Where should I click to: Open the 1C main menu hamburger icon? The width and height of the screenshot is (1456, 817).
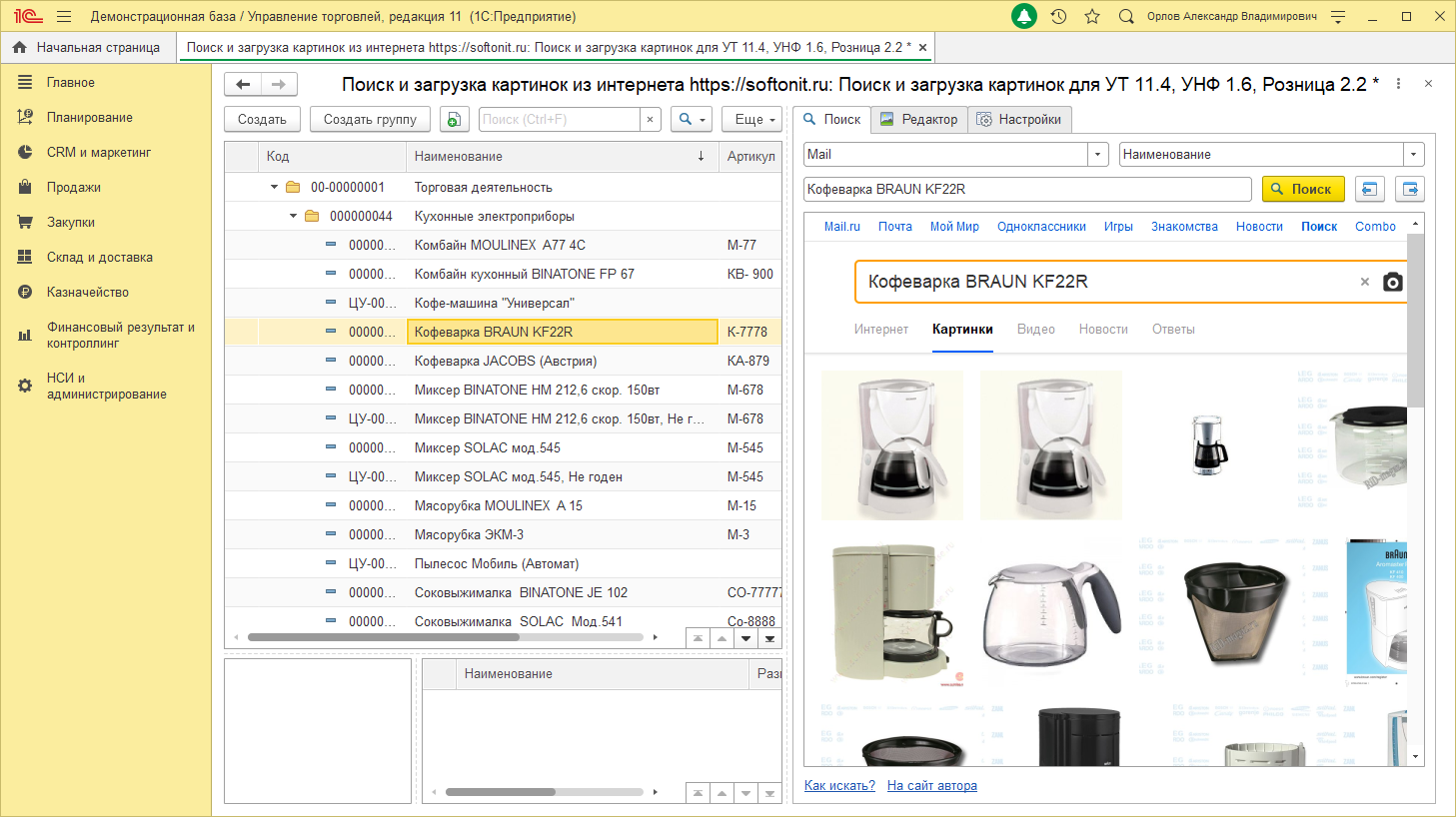click(64, 16)
